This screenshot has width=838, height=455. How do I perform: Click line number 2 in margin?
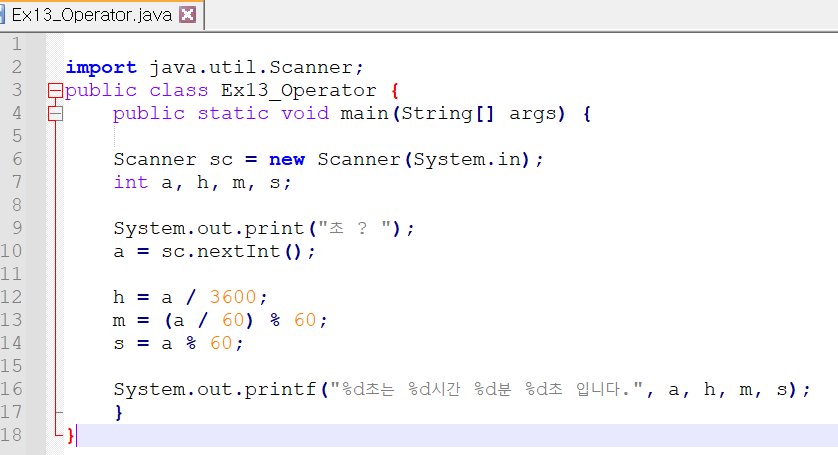click(x=17, y=67)
